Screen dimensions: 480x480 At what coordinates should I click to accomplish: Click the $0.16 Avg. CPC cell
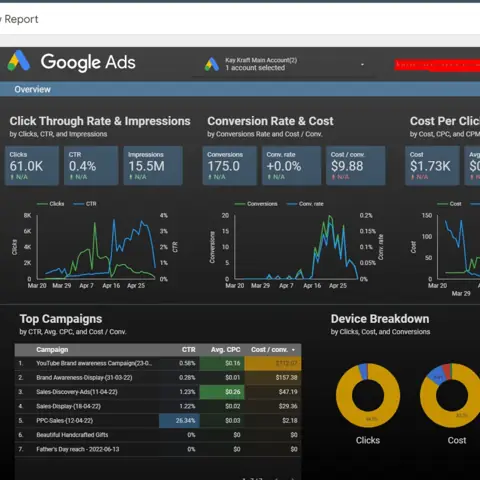point(222,363)
